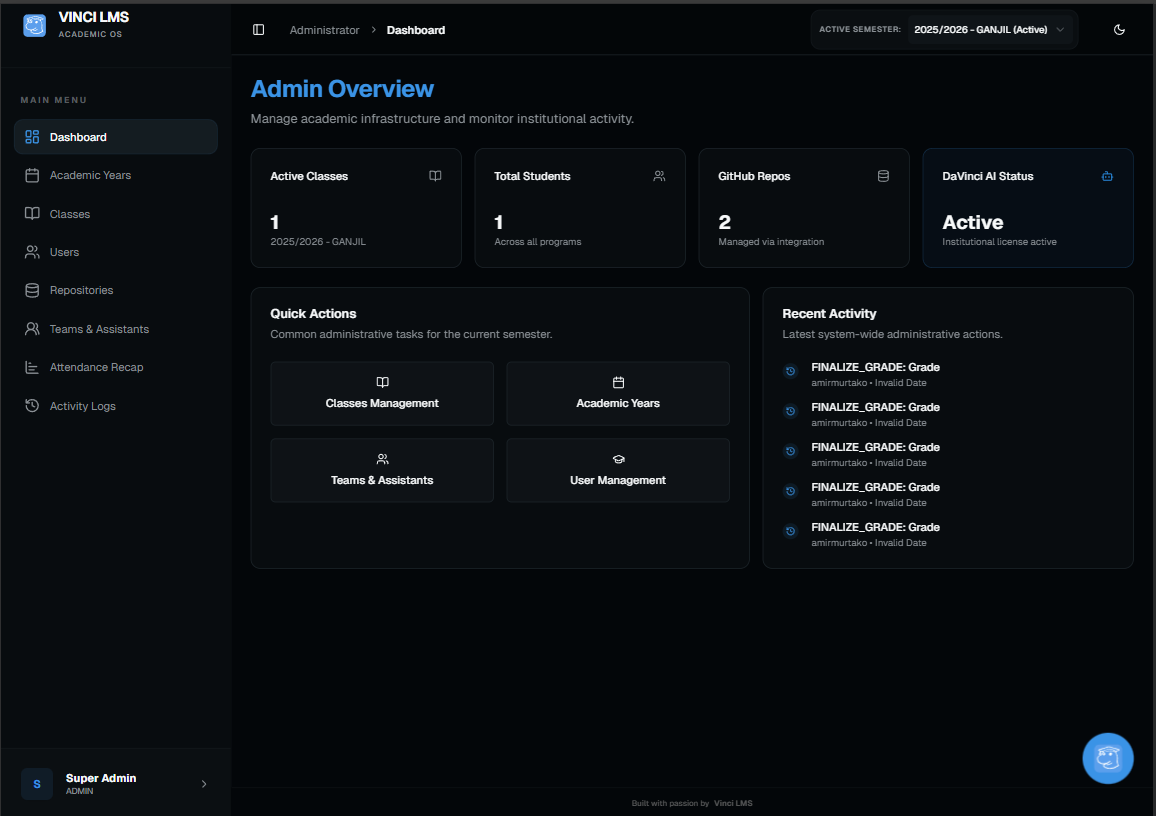Image resolution: width=1156 pixels, height=816 pixels.
Task: Click the Attendance Recap chart icon
Action: click(x=32, y=367)
